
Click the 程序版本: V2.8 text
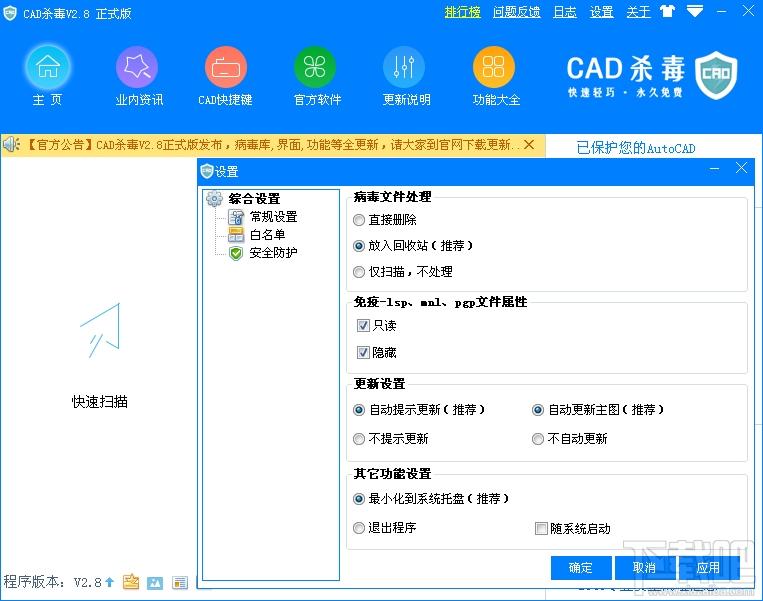coord(53,582)
